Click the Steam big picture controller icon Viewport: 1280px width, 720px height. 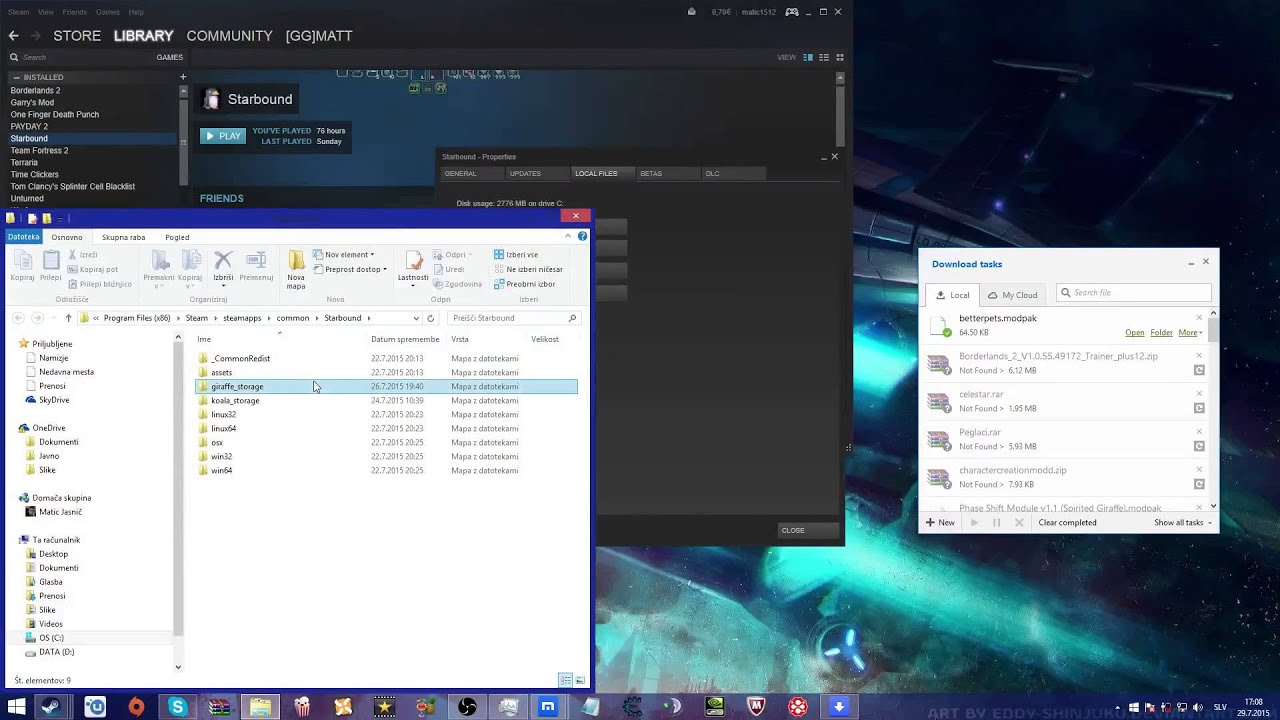792,12
